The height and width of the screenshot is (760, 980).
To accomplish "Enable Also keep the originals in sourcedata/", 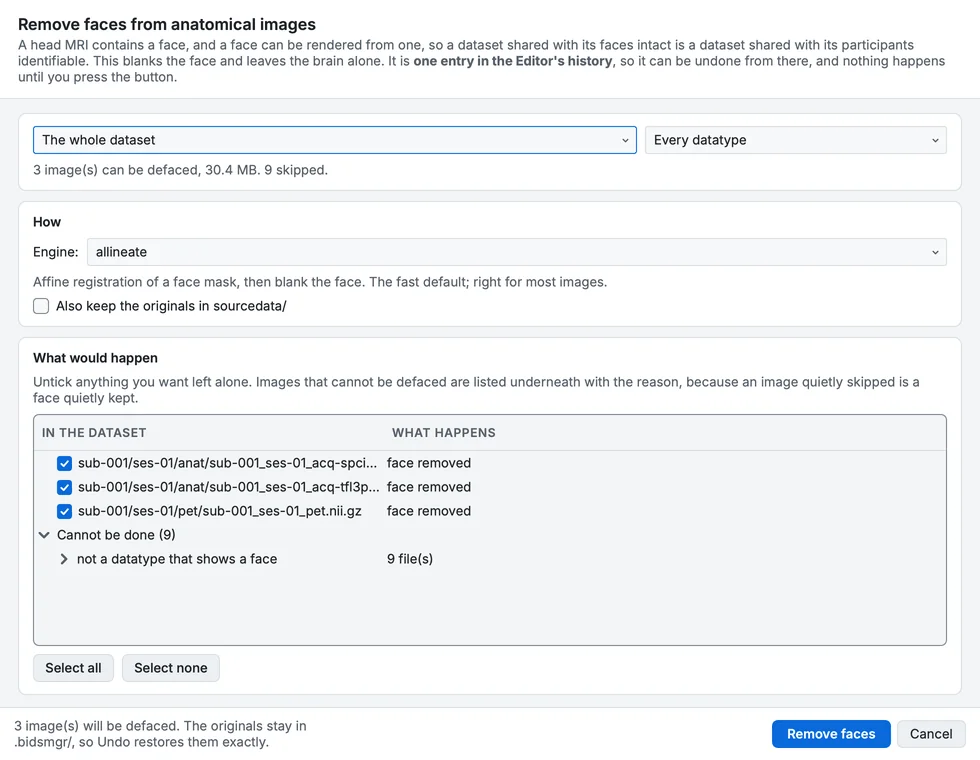I will (41, 306).
